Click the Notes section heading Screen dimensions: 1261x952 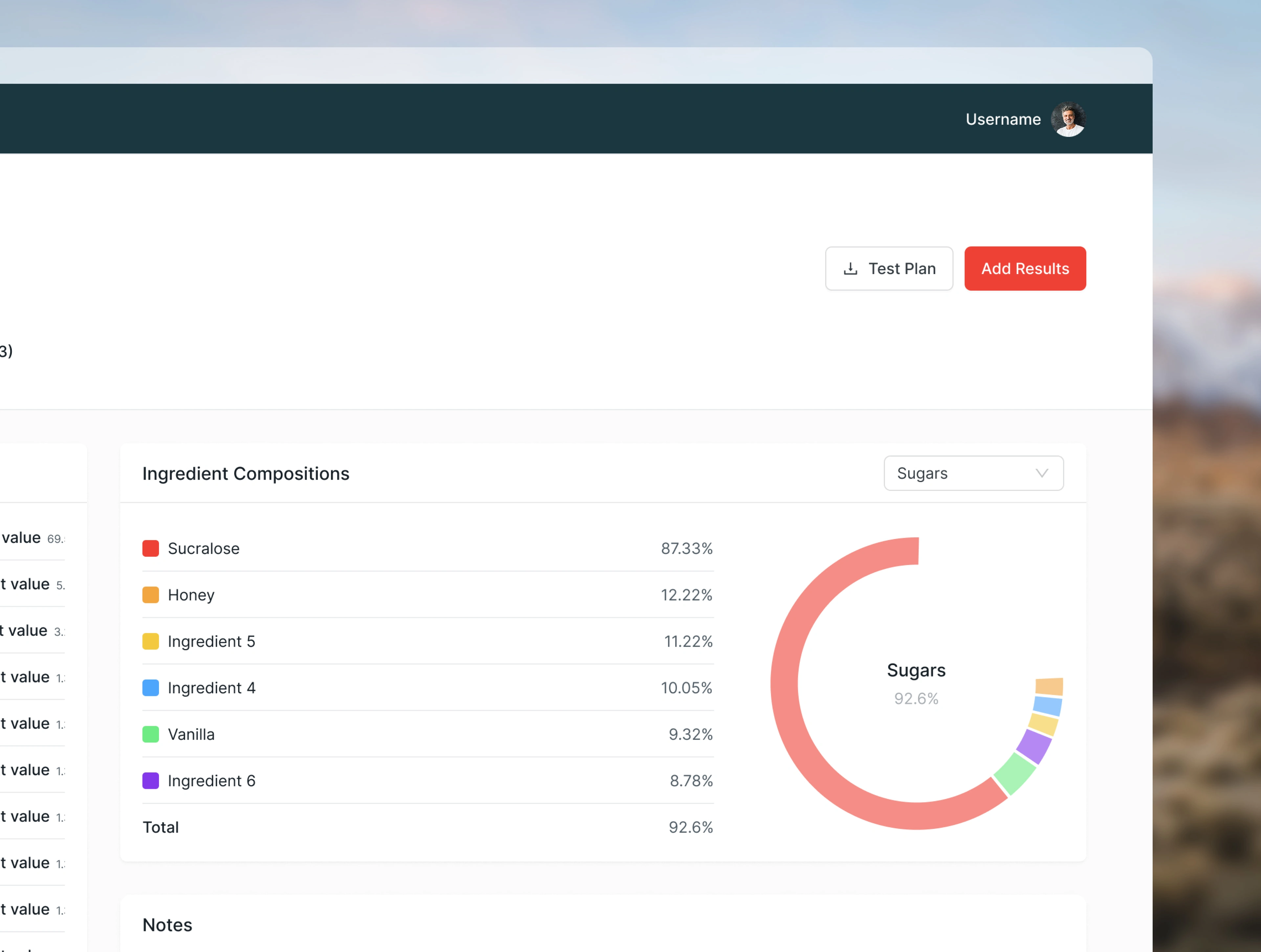click(x=167, y=925)
